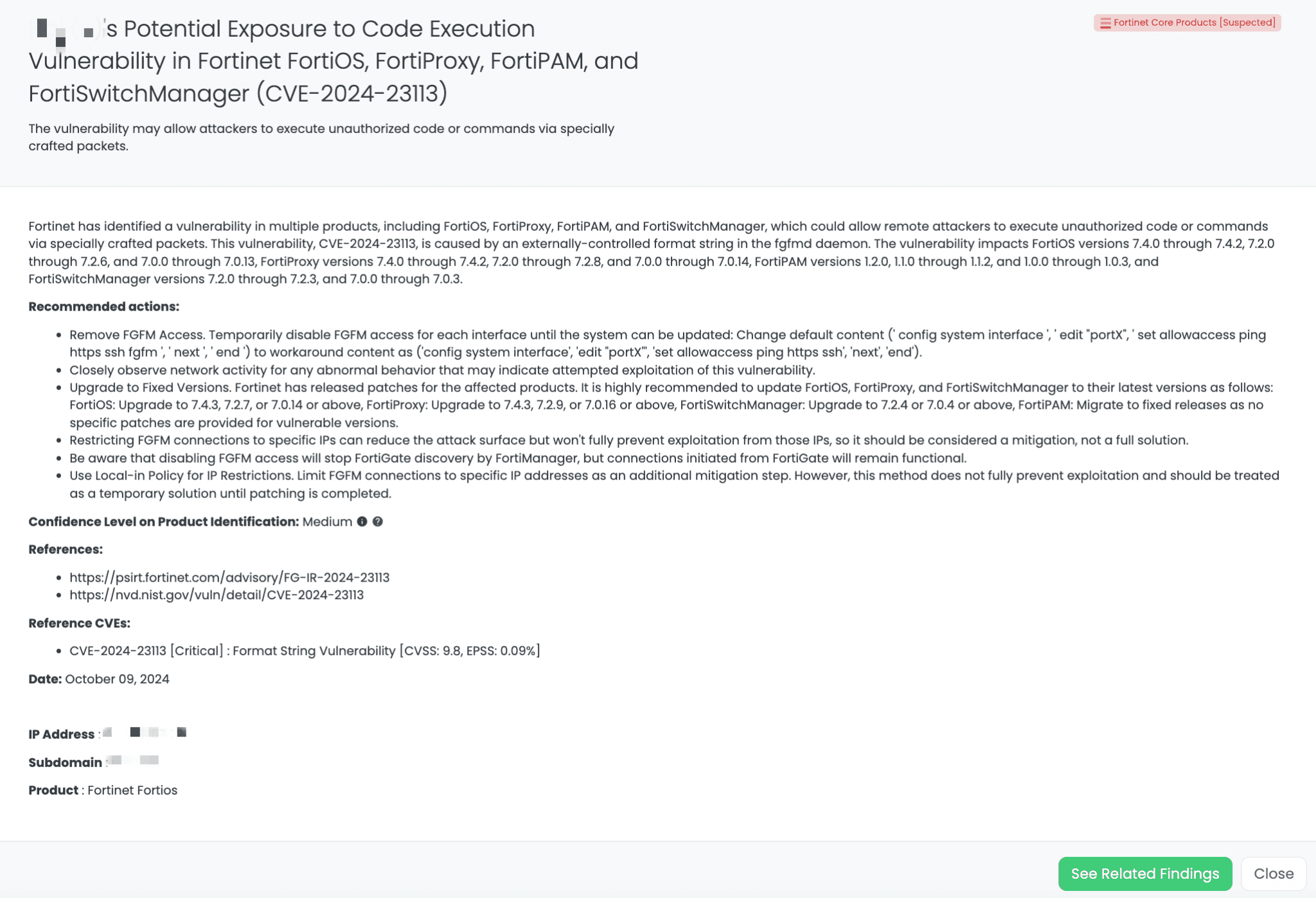Image resolution: width=1316 pixels, height=898 pixels.
Task: Close the vulnerability details dialog
Action: click(1273, 874)
